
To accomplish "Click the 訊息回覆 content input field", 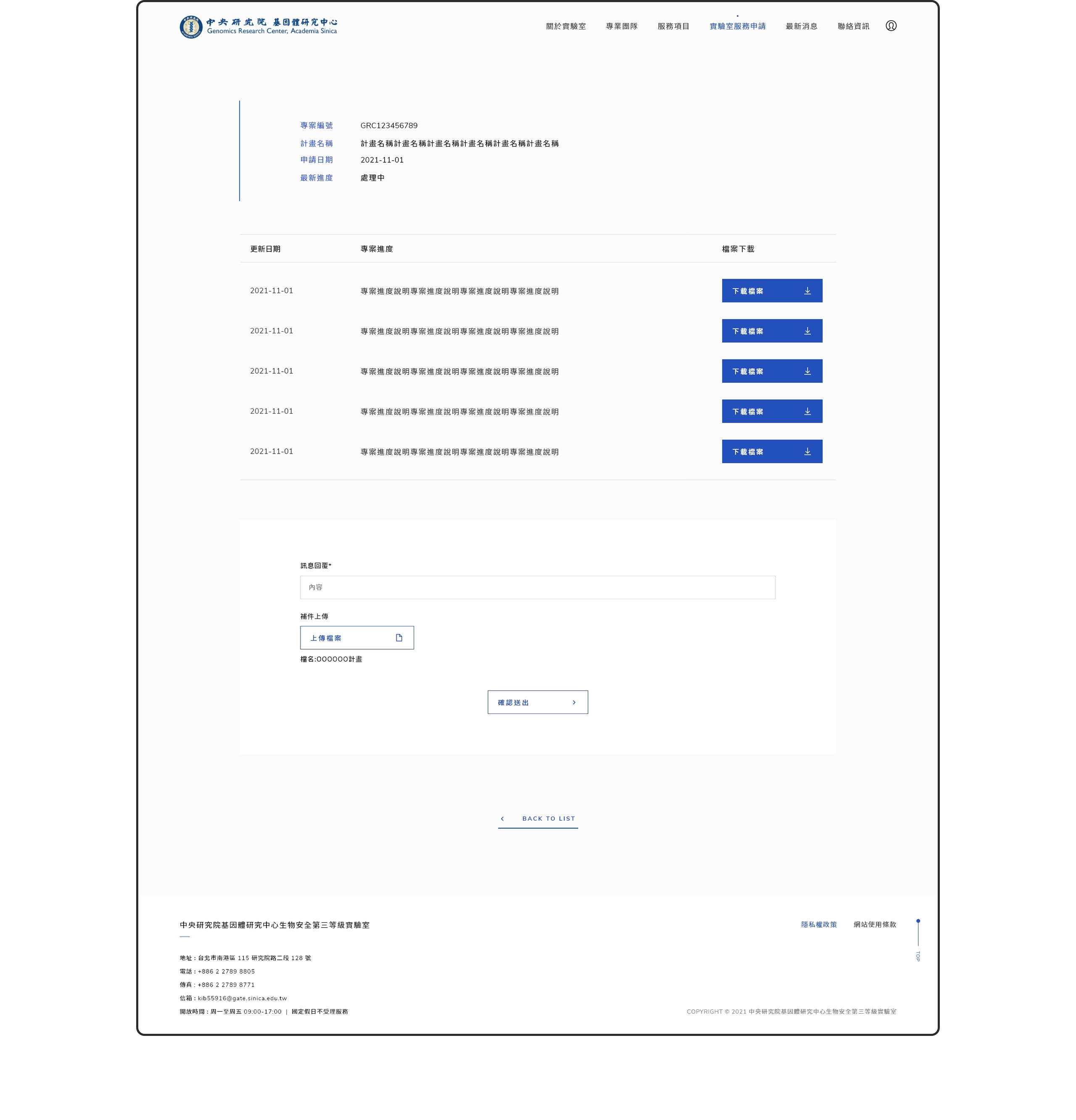I will click(x=537, y=587).
